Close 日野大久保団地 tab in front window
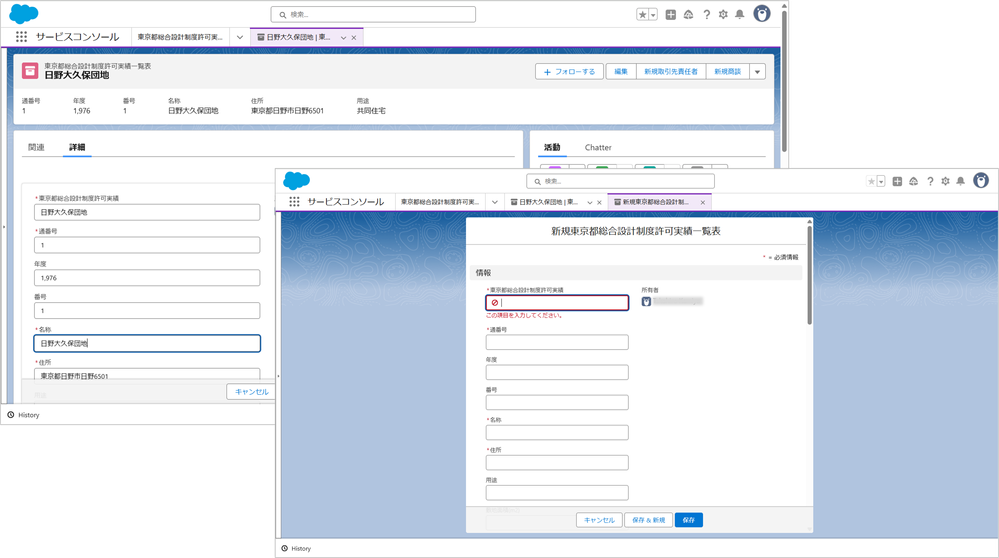Image resolution: width=999 pixels, height=558 pixels. 600,203
